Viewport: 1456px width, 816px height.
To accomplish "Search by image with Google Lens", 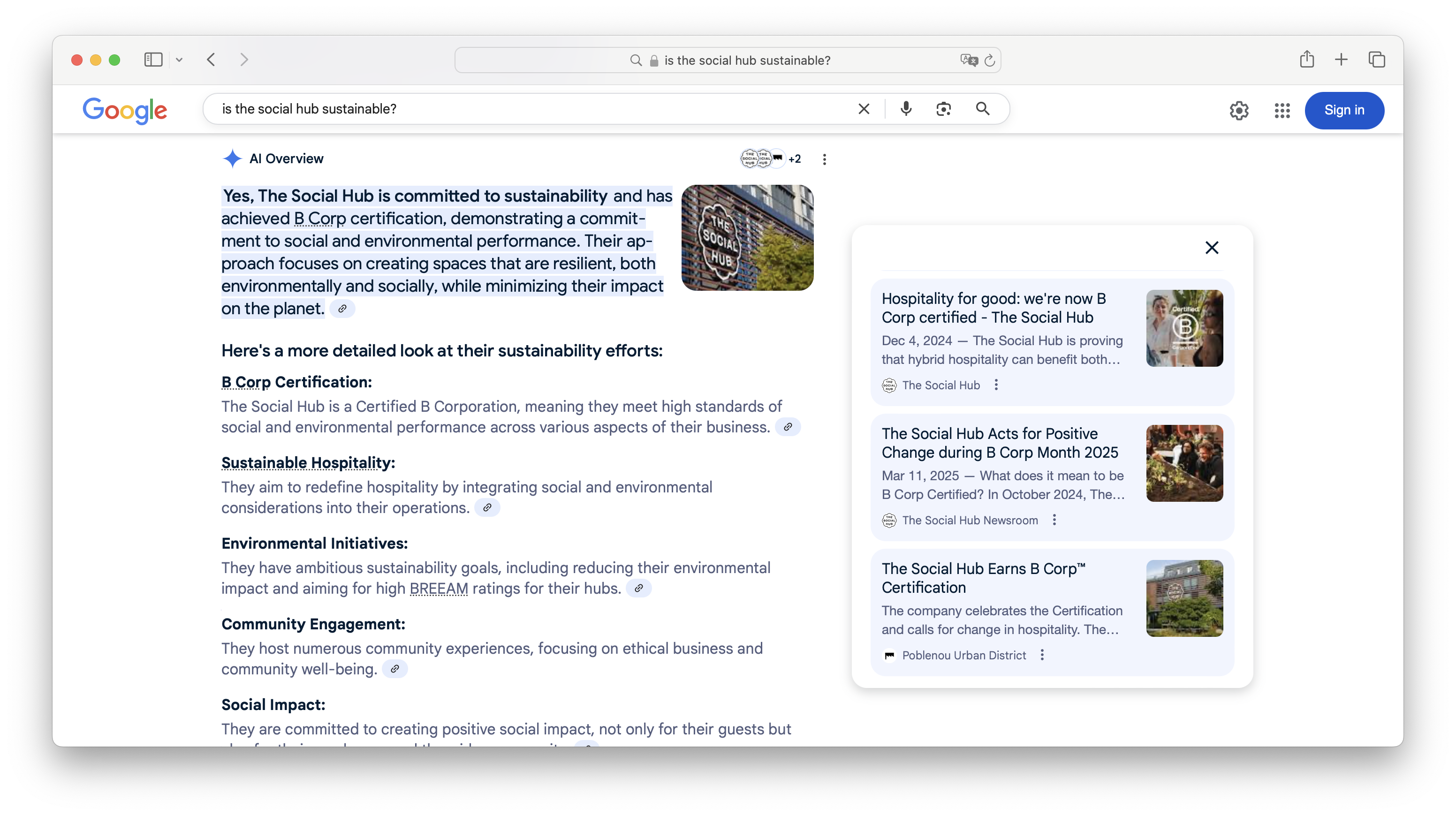I will 943,109.
